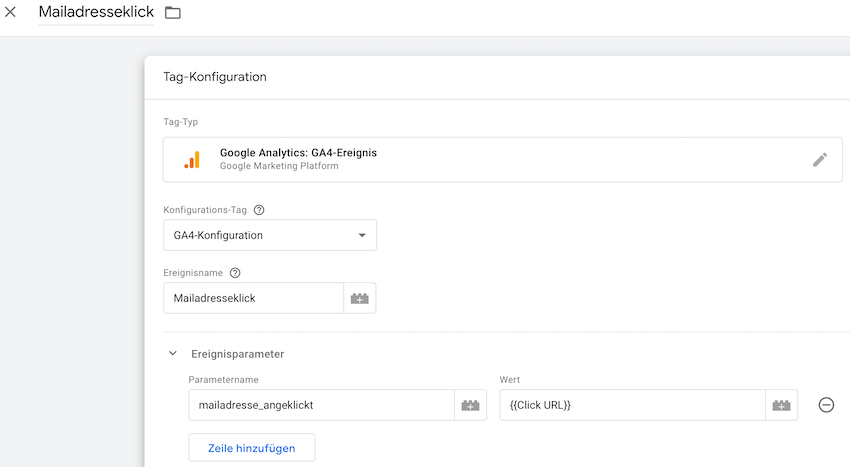Open variable picker beside the Parametername field

[x=470, y=405]
